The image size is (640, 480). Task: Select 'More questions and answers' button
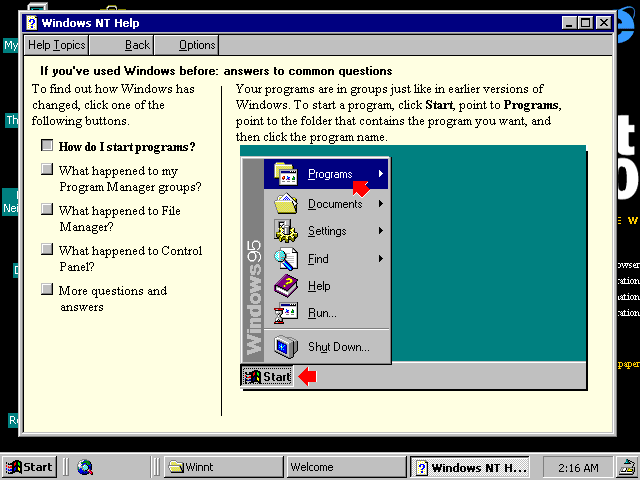pos(47,289)
